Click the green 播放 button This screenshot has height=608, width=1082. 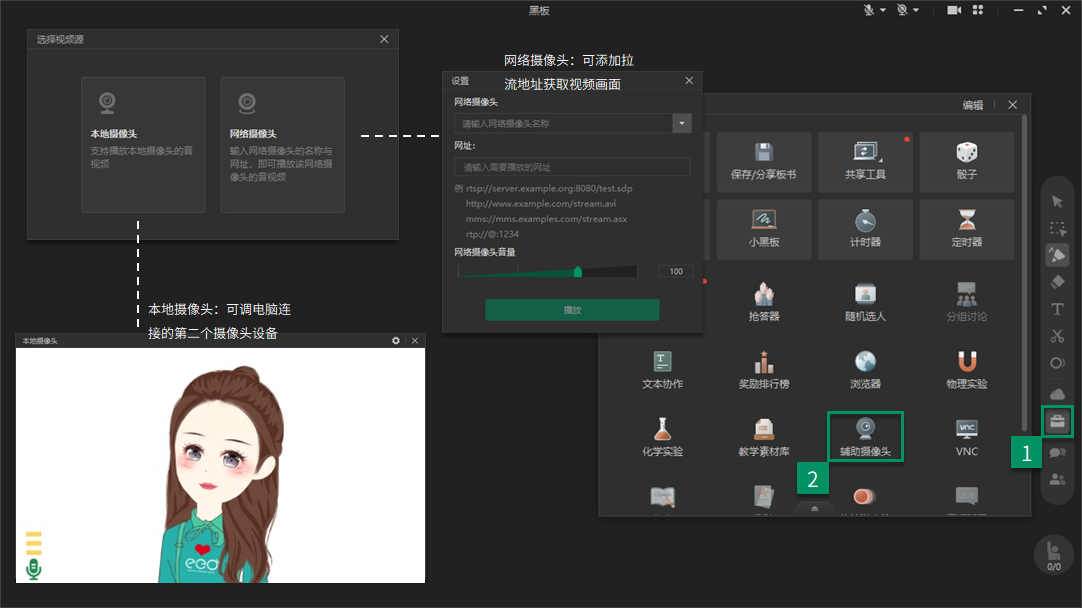point(572,310)
